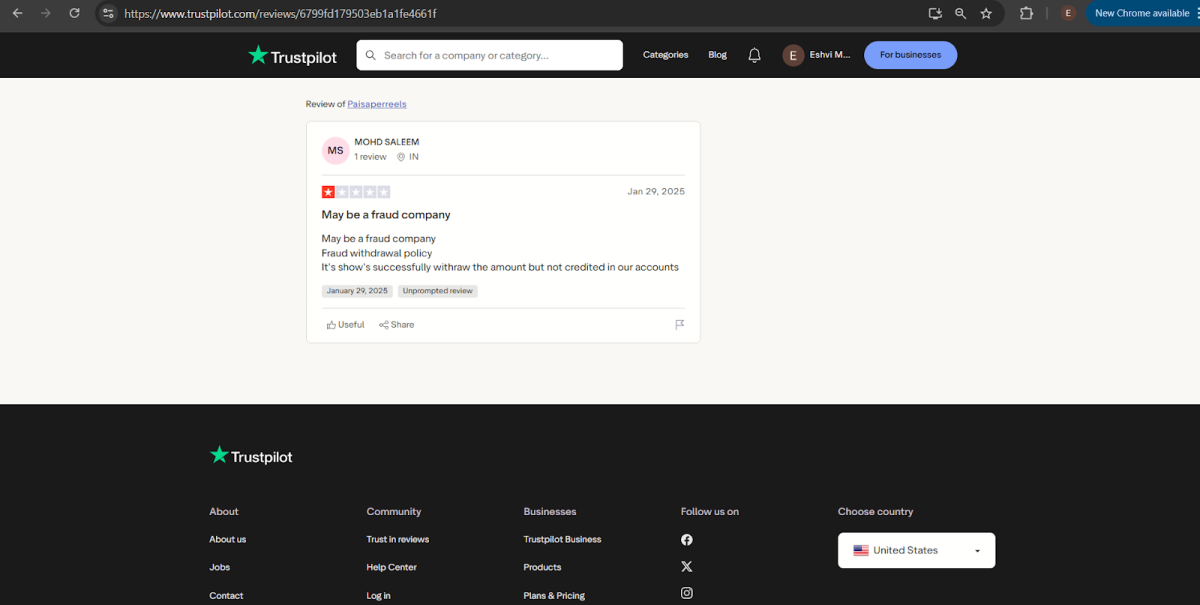Open Trustpilot's X (Twitter) icon
Image resolution: width=1200 pixels, height=605 pixels.
(687, 567)
